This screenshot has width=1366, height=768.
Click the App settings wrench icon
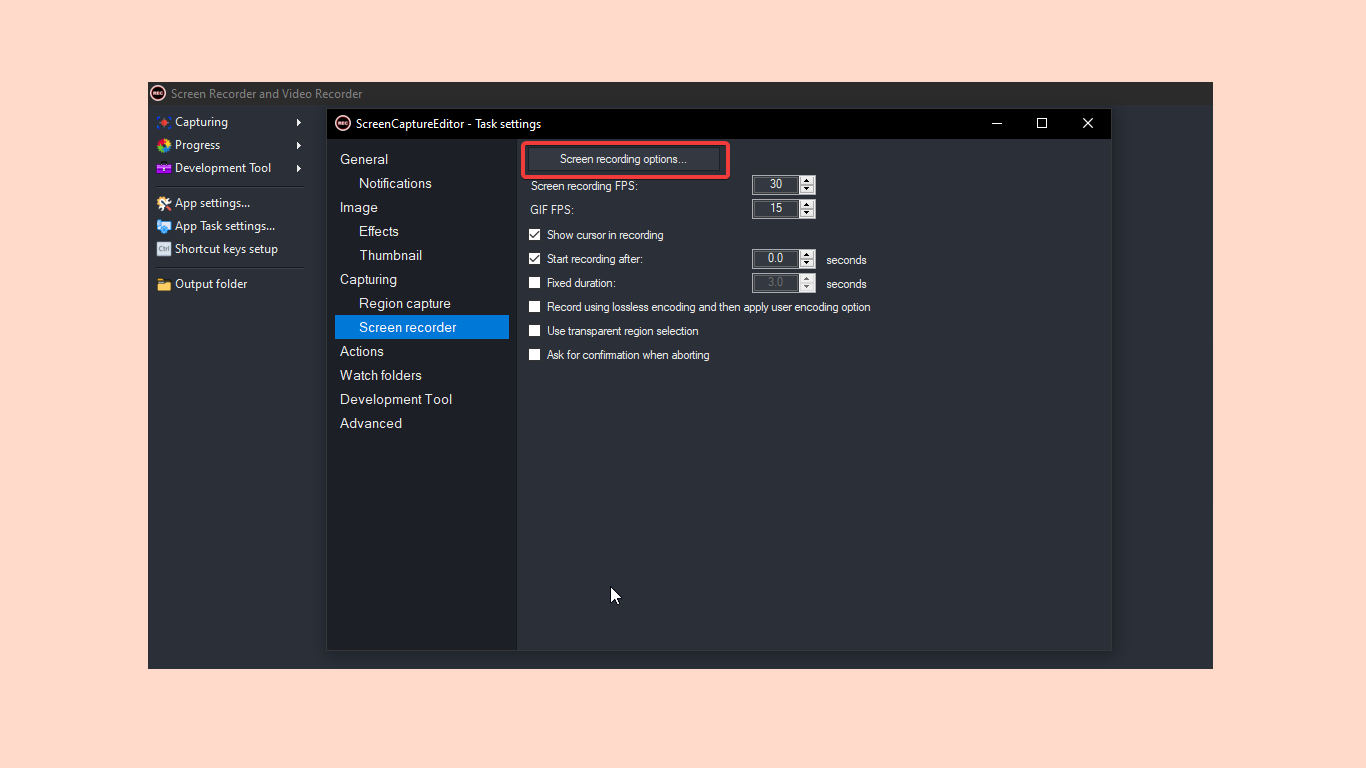click(x=164, y=203)
